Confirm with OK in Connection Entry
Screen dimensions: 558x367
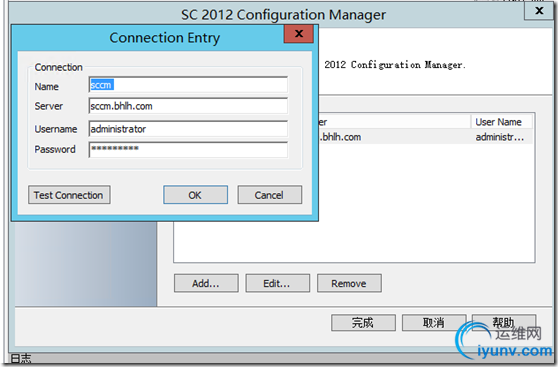coord(195,195)
